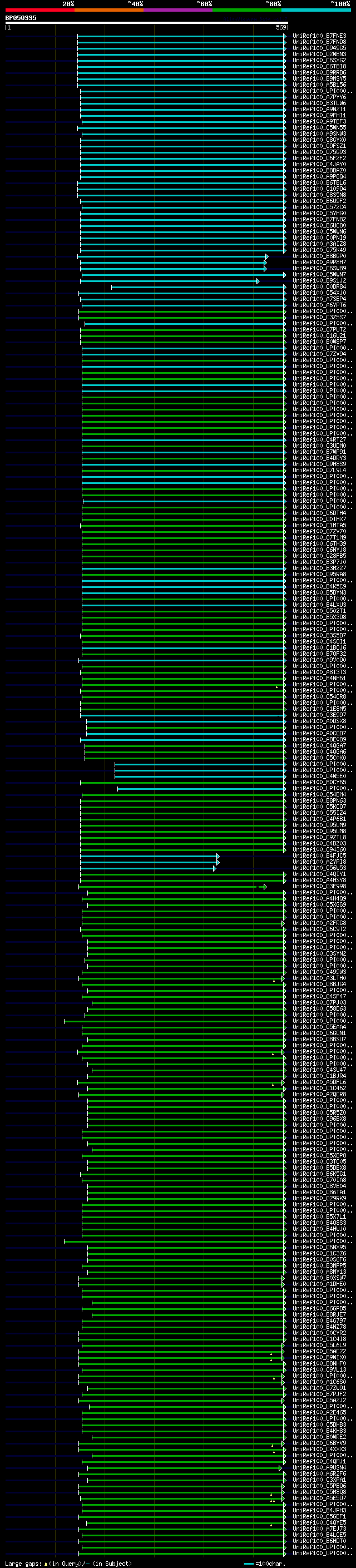The image size is (356, 1568).
Task: Select the label UniRef100_A9P8Q4
Action: (x=319, y=176)
